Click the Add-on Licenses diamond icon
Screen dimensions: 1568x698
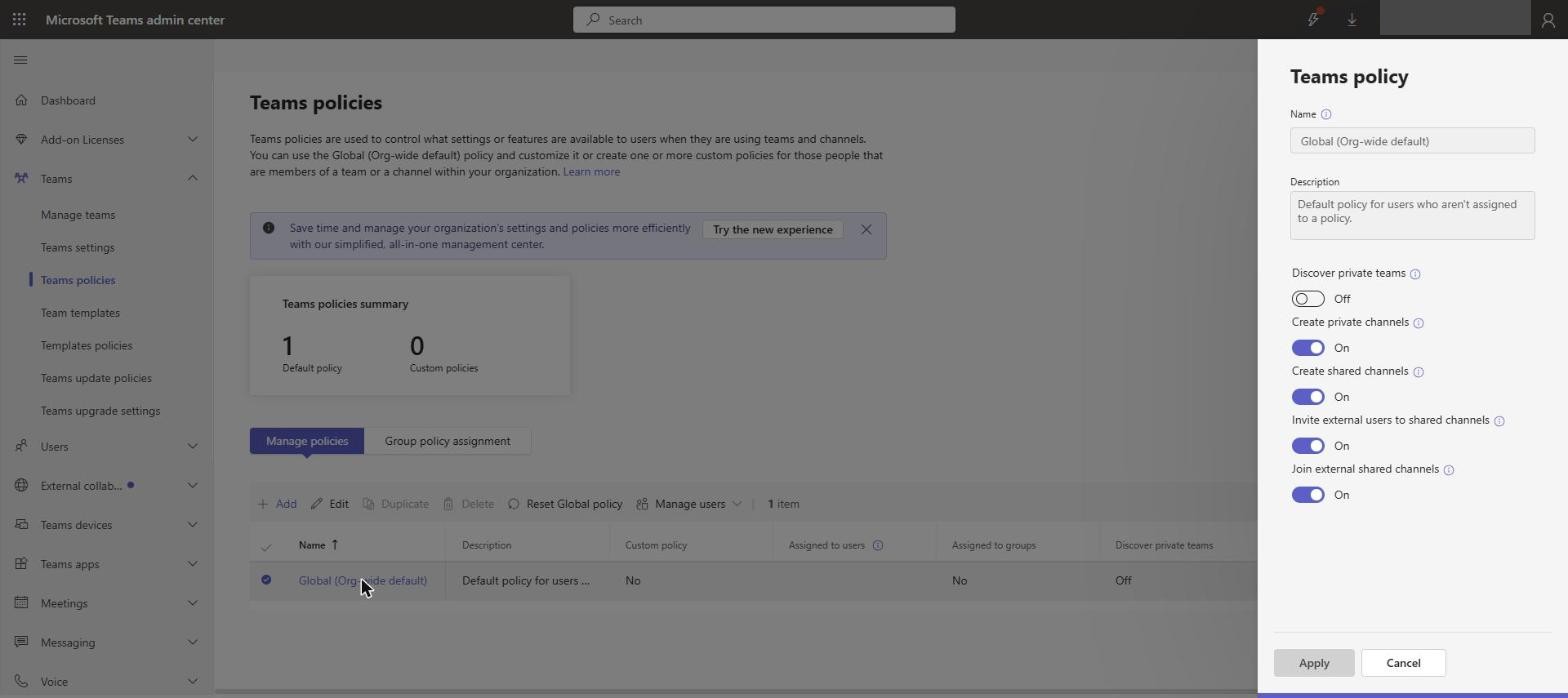pos(21,140)
